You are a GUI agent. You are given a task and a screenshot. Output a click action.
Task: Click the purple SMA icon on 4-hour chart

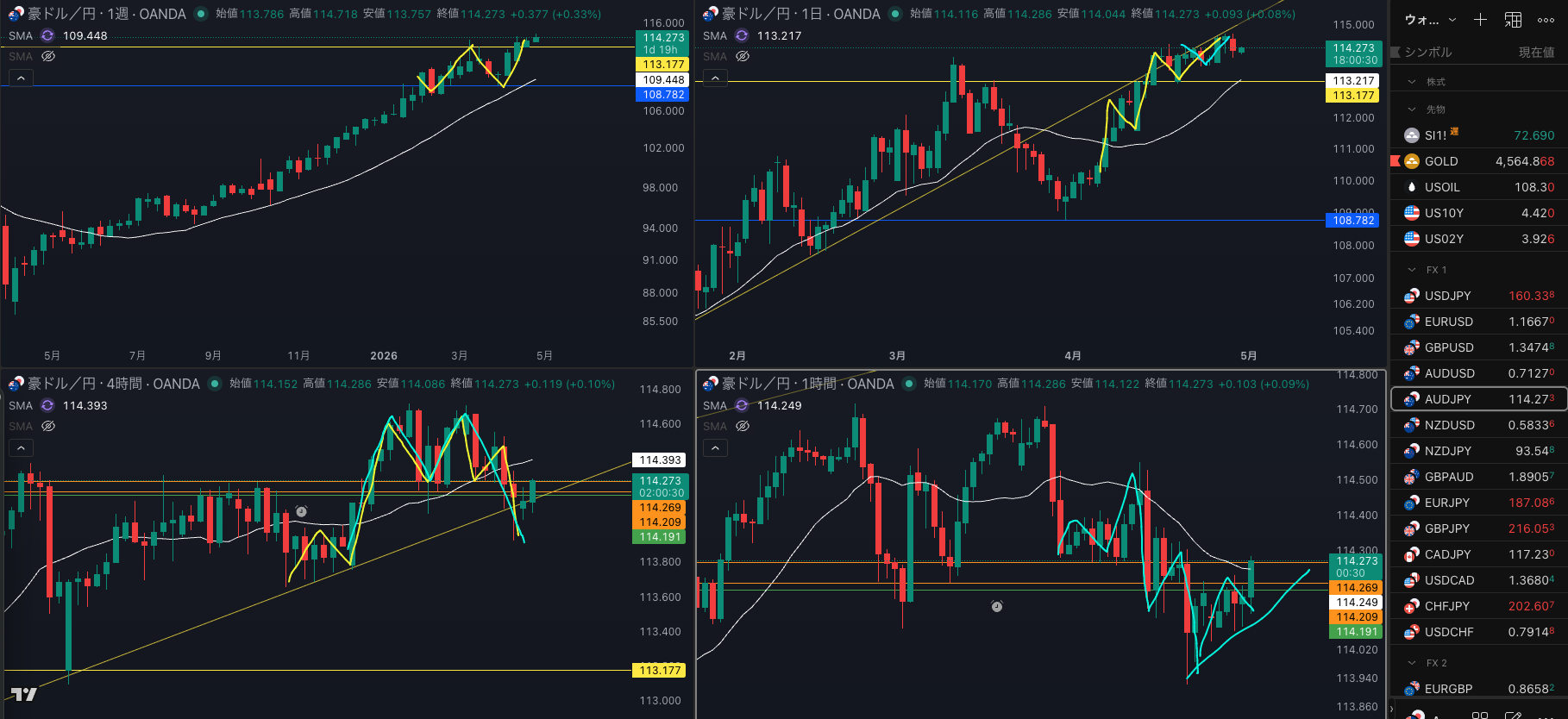pos(47,405)
